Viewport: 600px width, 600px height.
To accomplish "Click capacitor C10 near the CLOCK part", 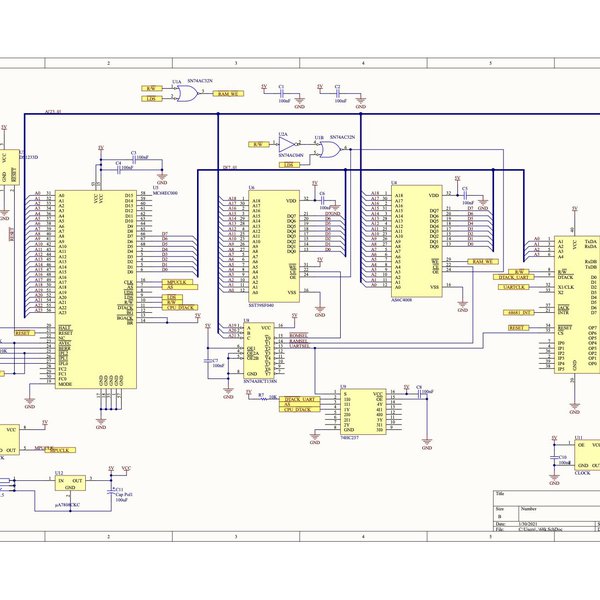I will [x=554, y=458].
